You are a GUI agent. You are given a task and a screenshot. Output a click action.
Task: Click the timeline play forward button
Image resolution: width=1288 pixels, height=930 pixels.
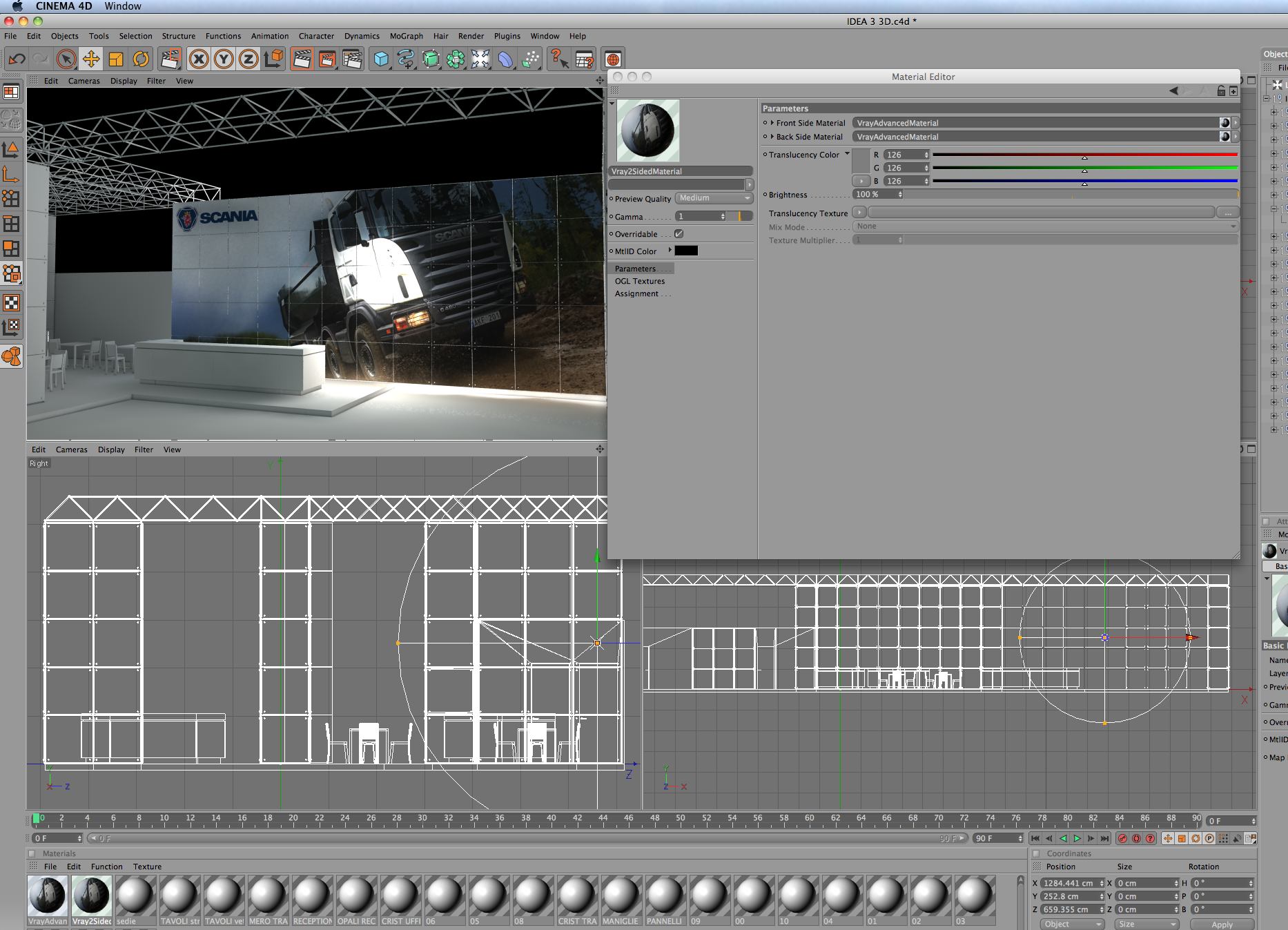pos(1077,838)
